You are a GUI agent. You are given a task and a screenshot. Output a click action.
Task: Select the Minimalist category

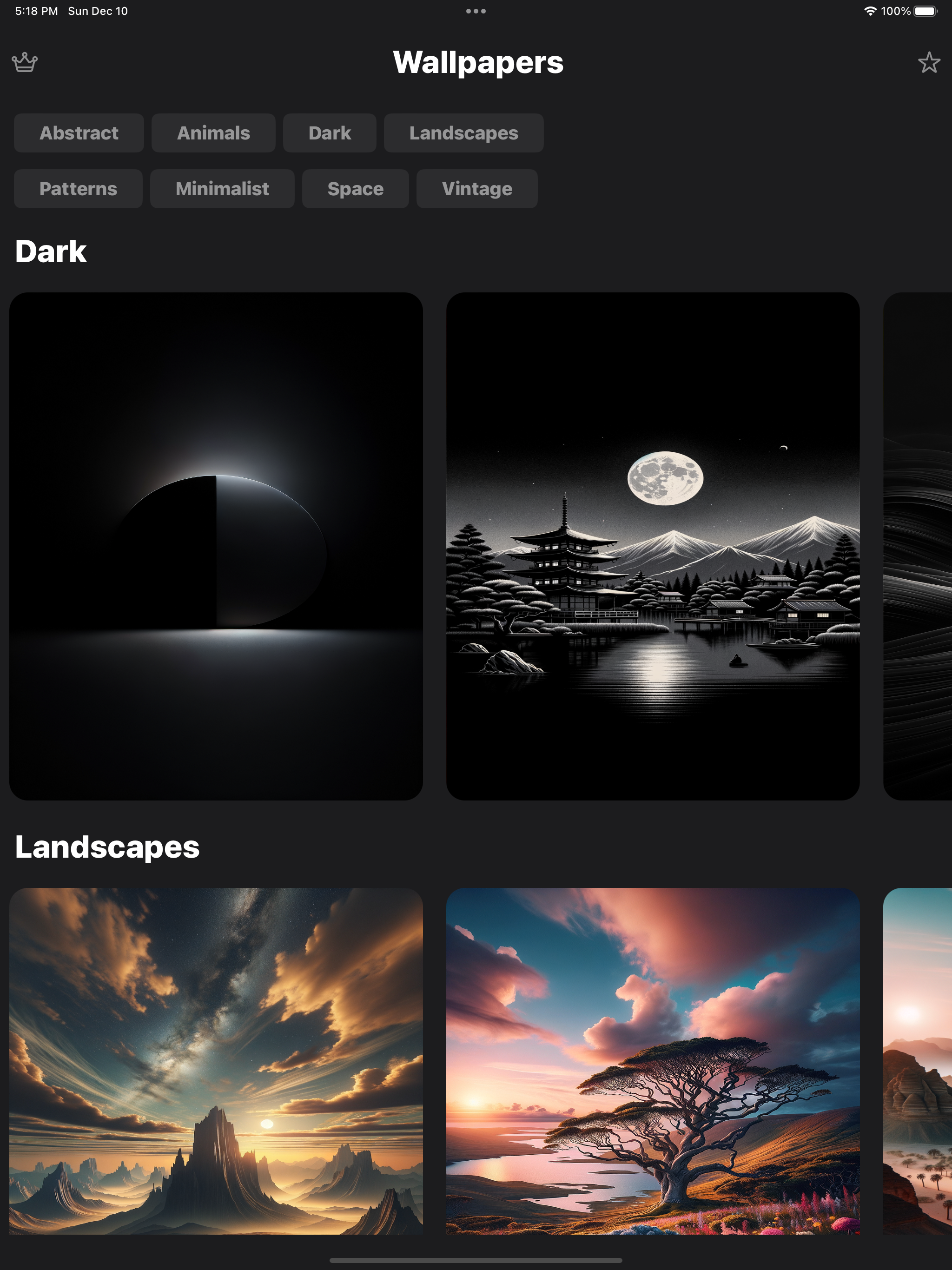222,188
